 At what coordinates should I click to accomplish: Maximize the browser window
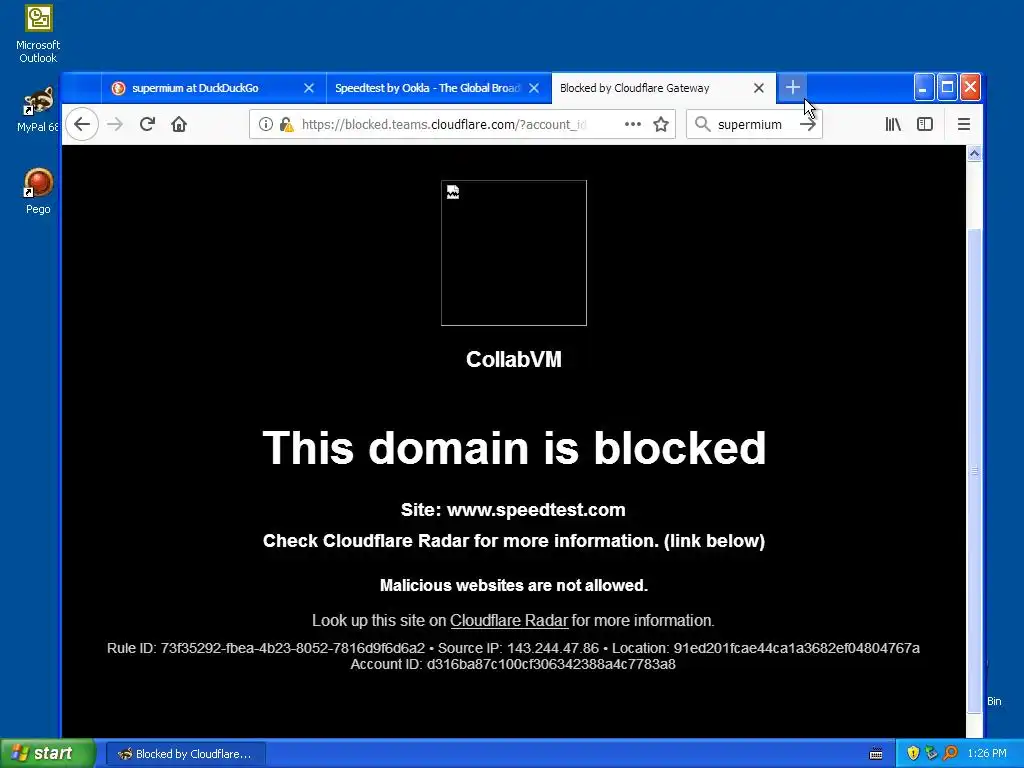click(x=947, y=88)
